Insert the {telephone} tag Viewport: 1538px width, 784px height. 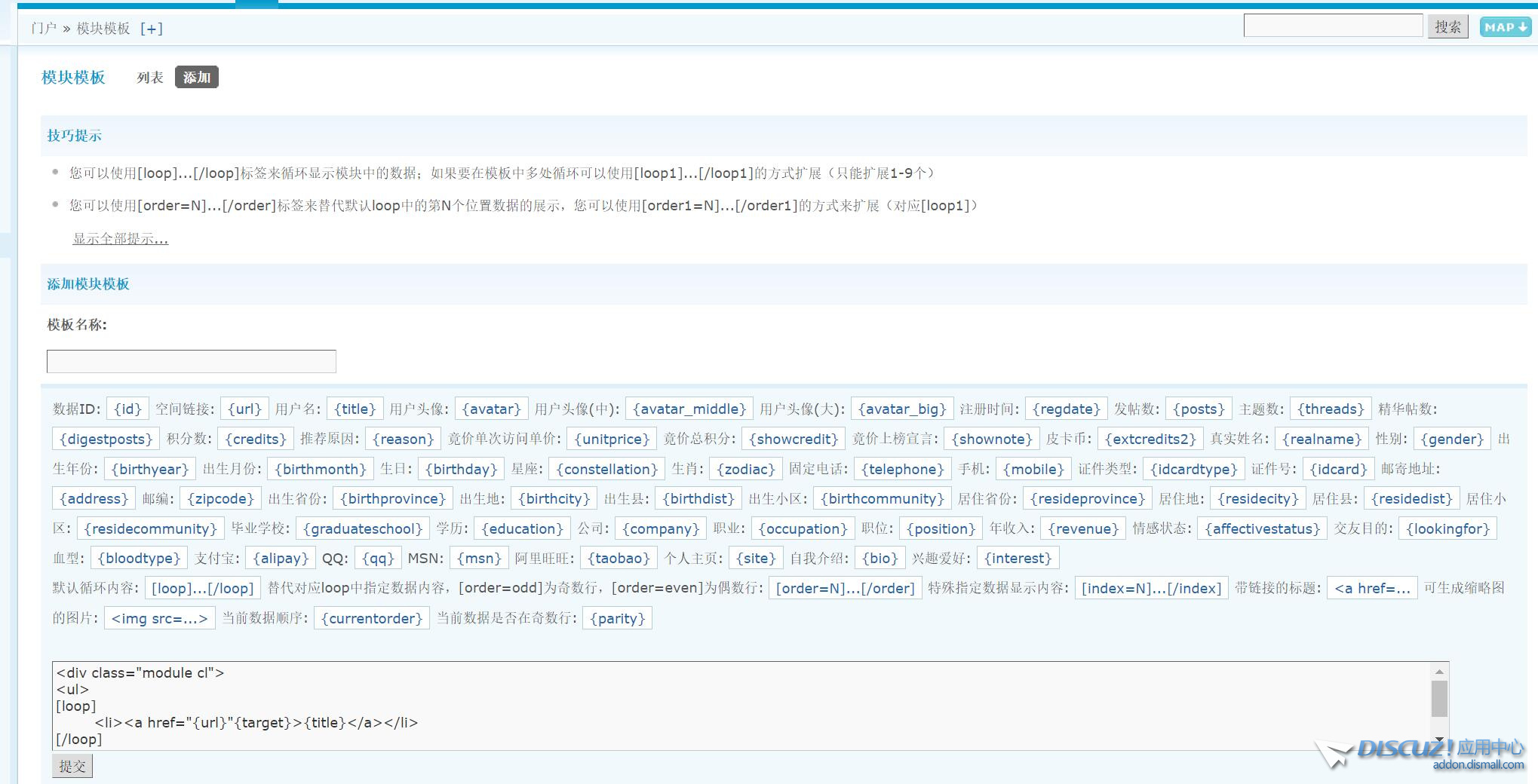(903, 470)
